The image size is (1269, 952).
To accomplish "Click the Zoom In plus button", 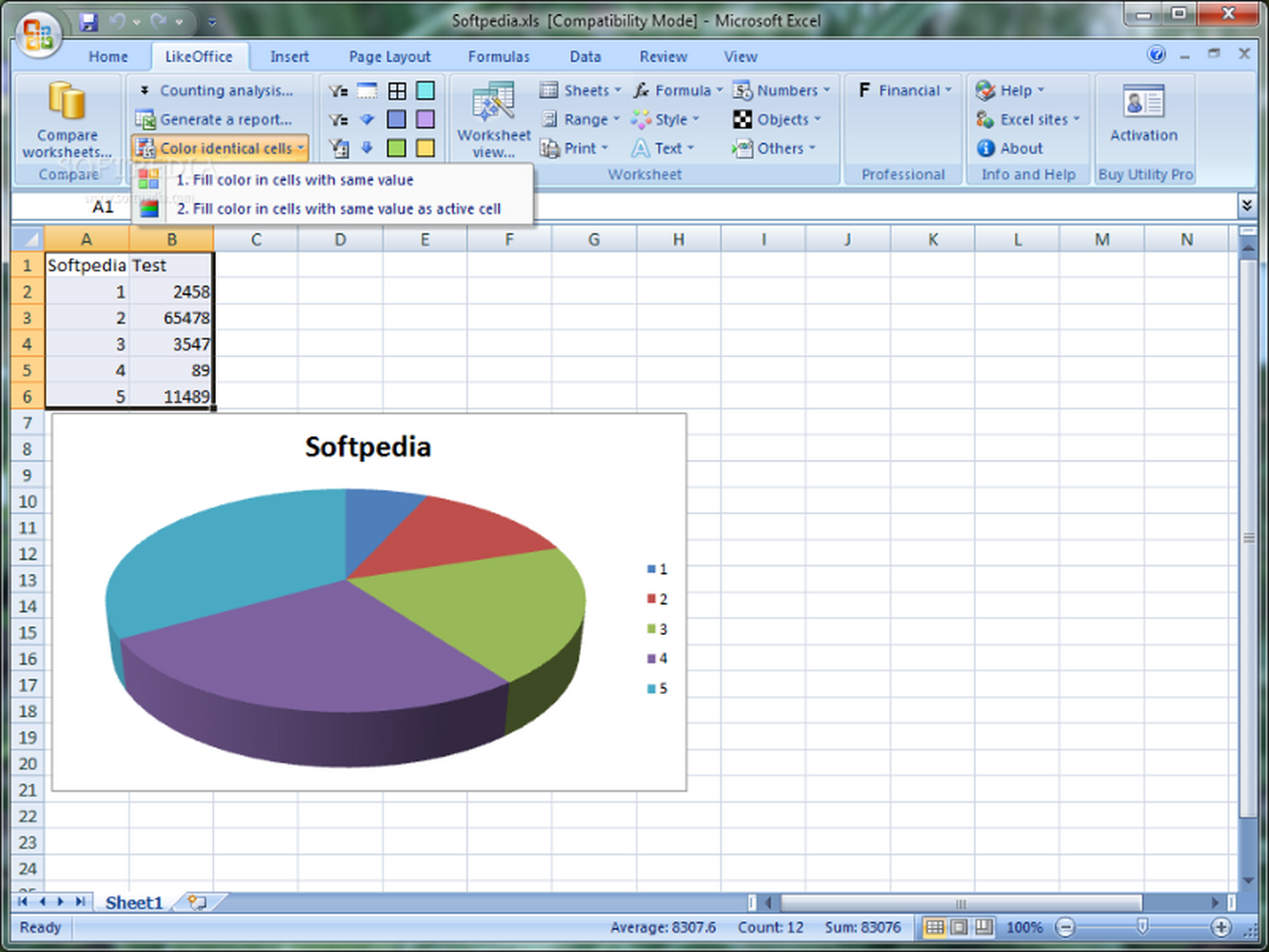I will [1220, 927].
